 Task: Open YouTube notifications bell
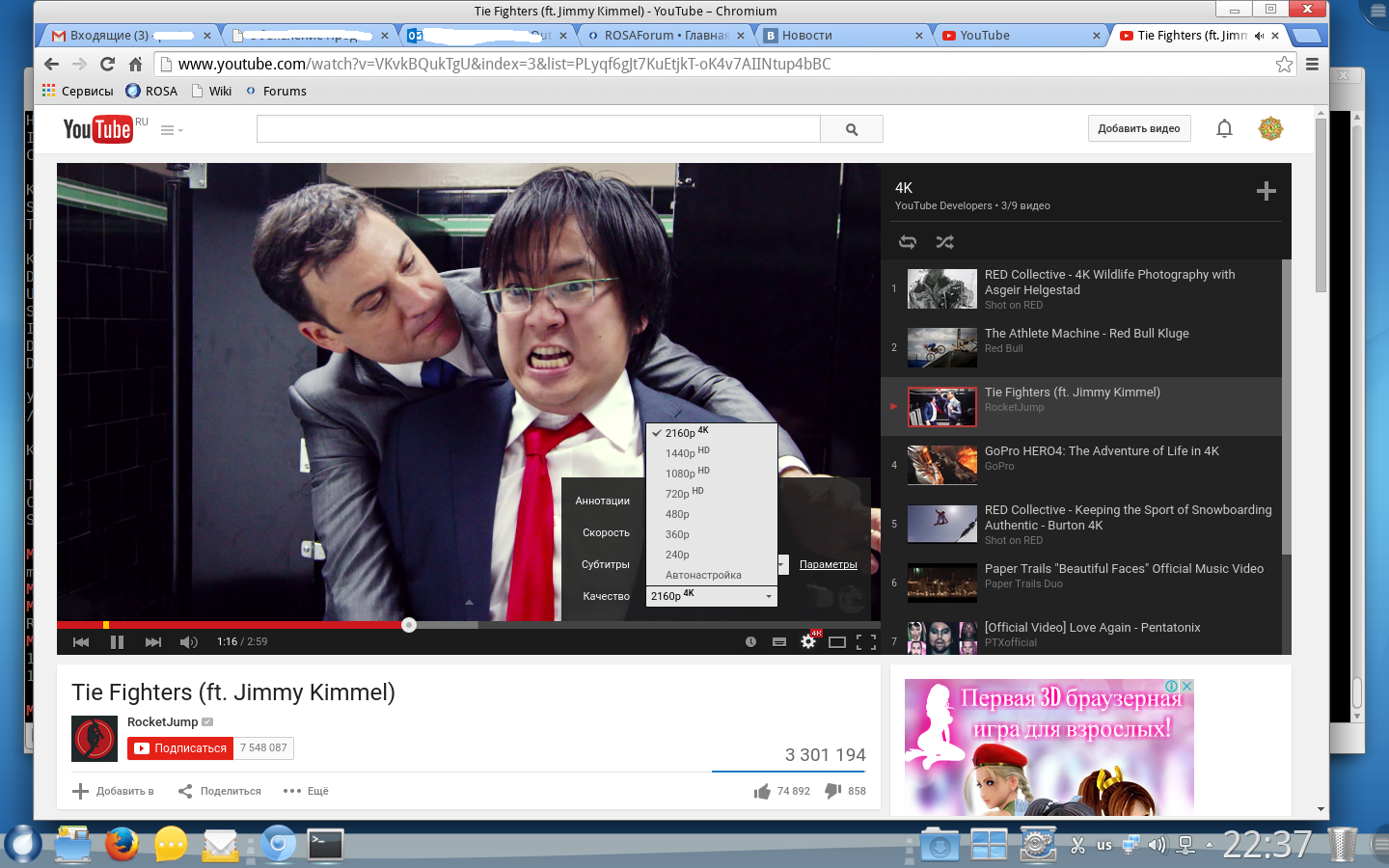1224,128
